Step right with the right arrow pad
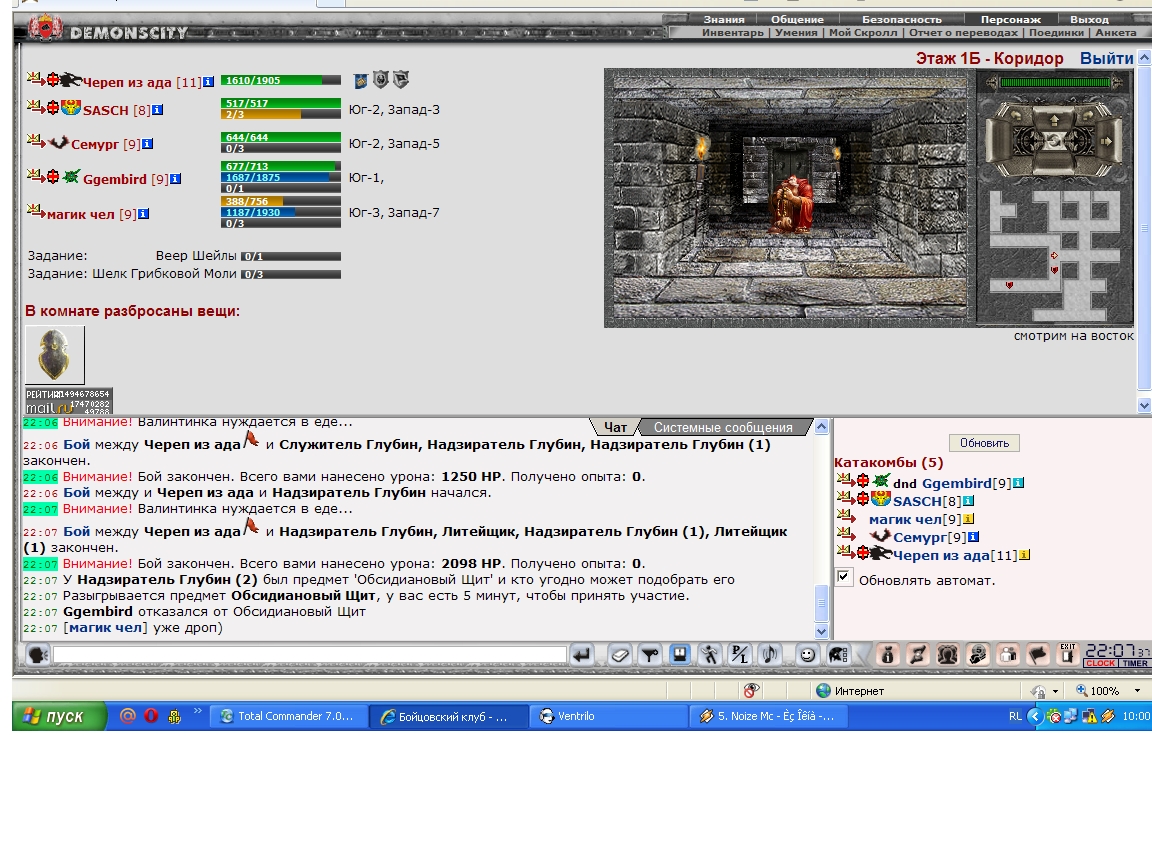Screen dimensions: 1152x864 tap(1106, 140)
